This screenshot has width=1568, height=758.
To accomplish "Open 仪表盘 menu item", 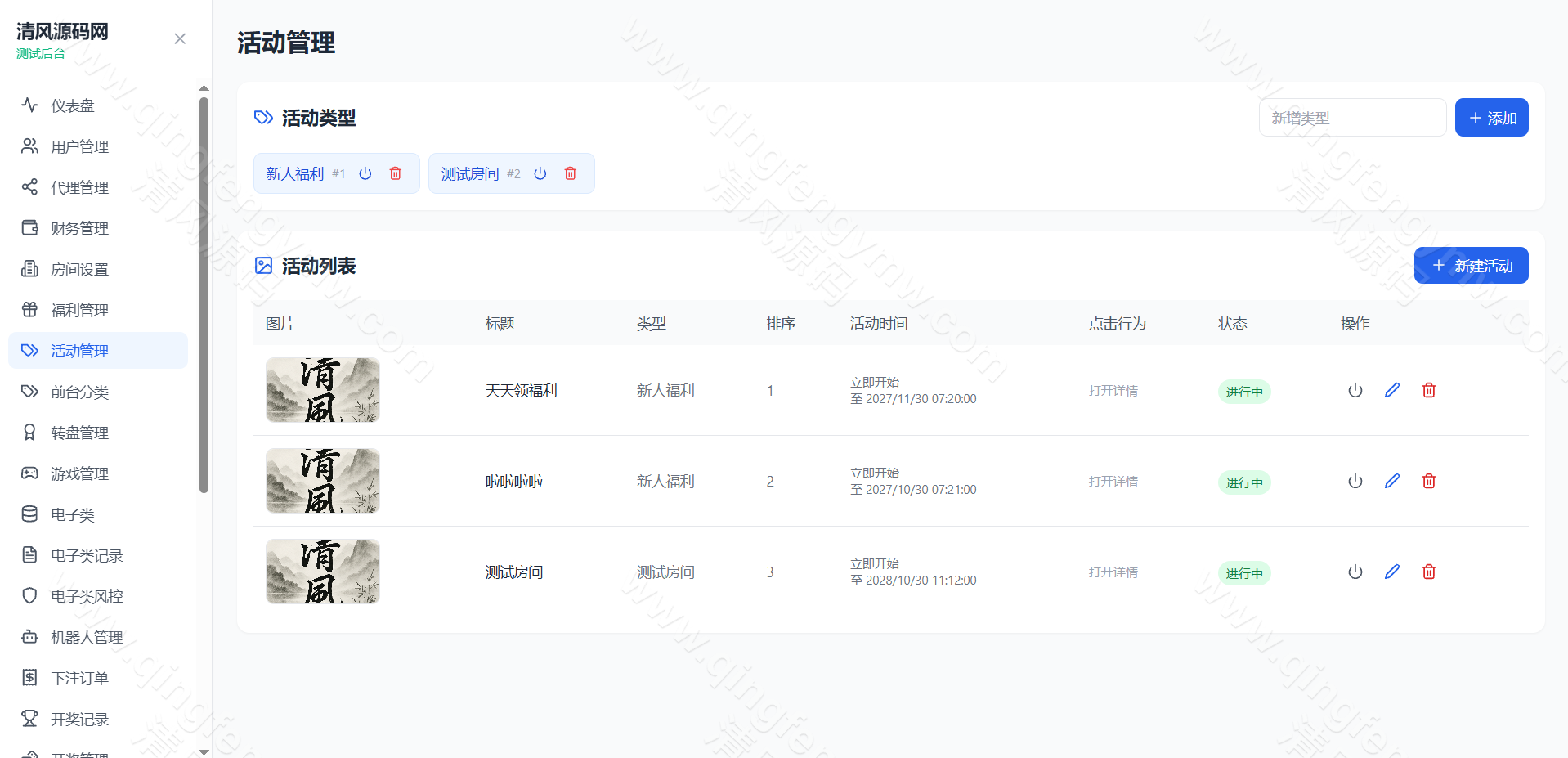I will (98, 105).
